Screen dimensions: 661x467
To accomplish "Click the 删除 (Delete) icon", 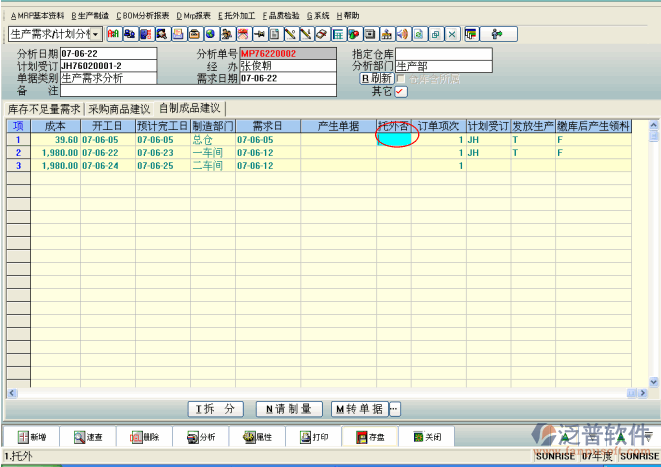I will pos(144,437).
